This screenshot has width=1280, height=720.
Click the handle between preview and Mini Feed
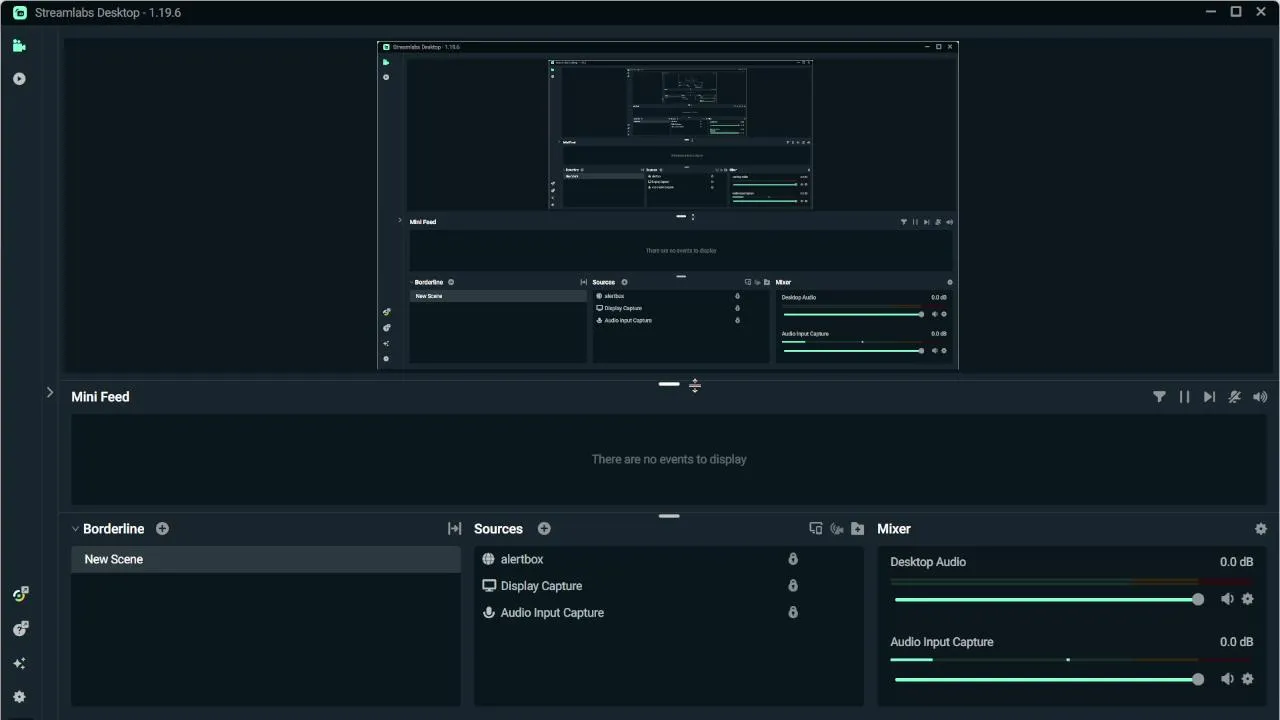pyautogui.click(x=669, y=384)
